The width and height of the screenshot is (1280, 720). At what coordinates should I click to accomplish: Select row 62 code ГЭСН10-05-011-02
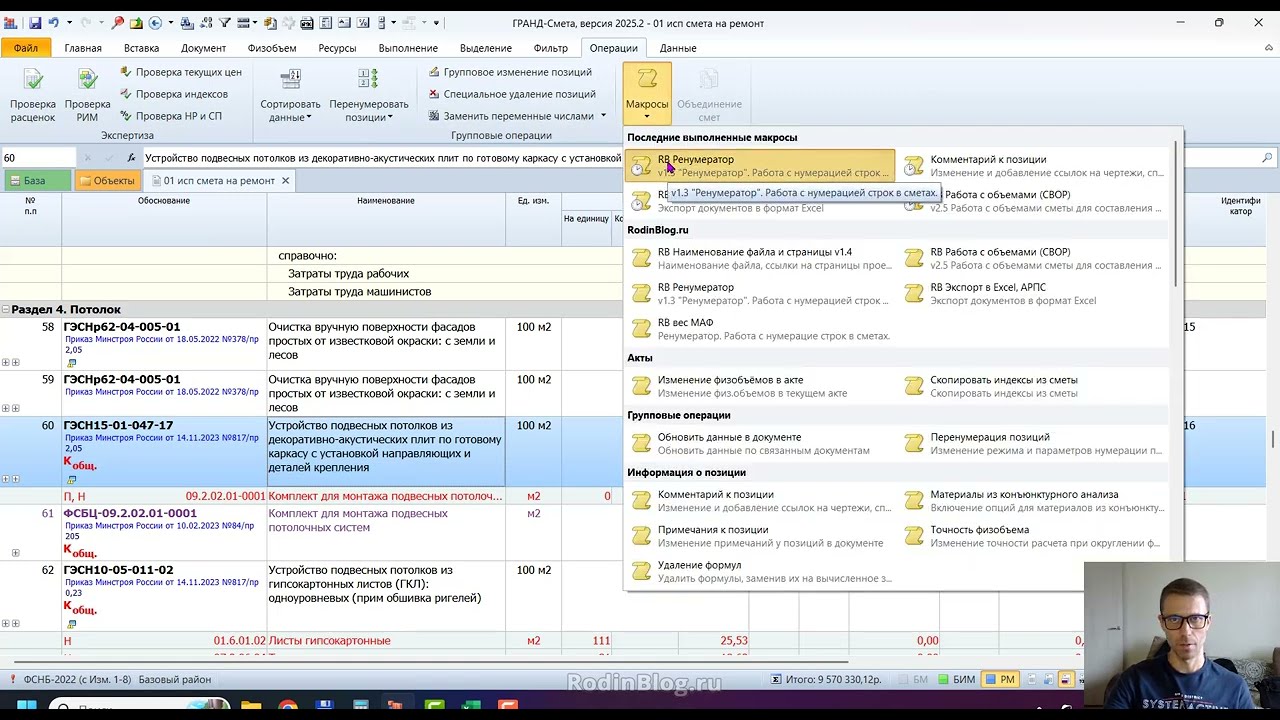tap(118, 570)
